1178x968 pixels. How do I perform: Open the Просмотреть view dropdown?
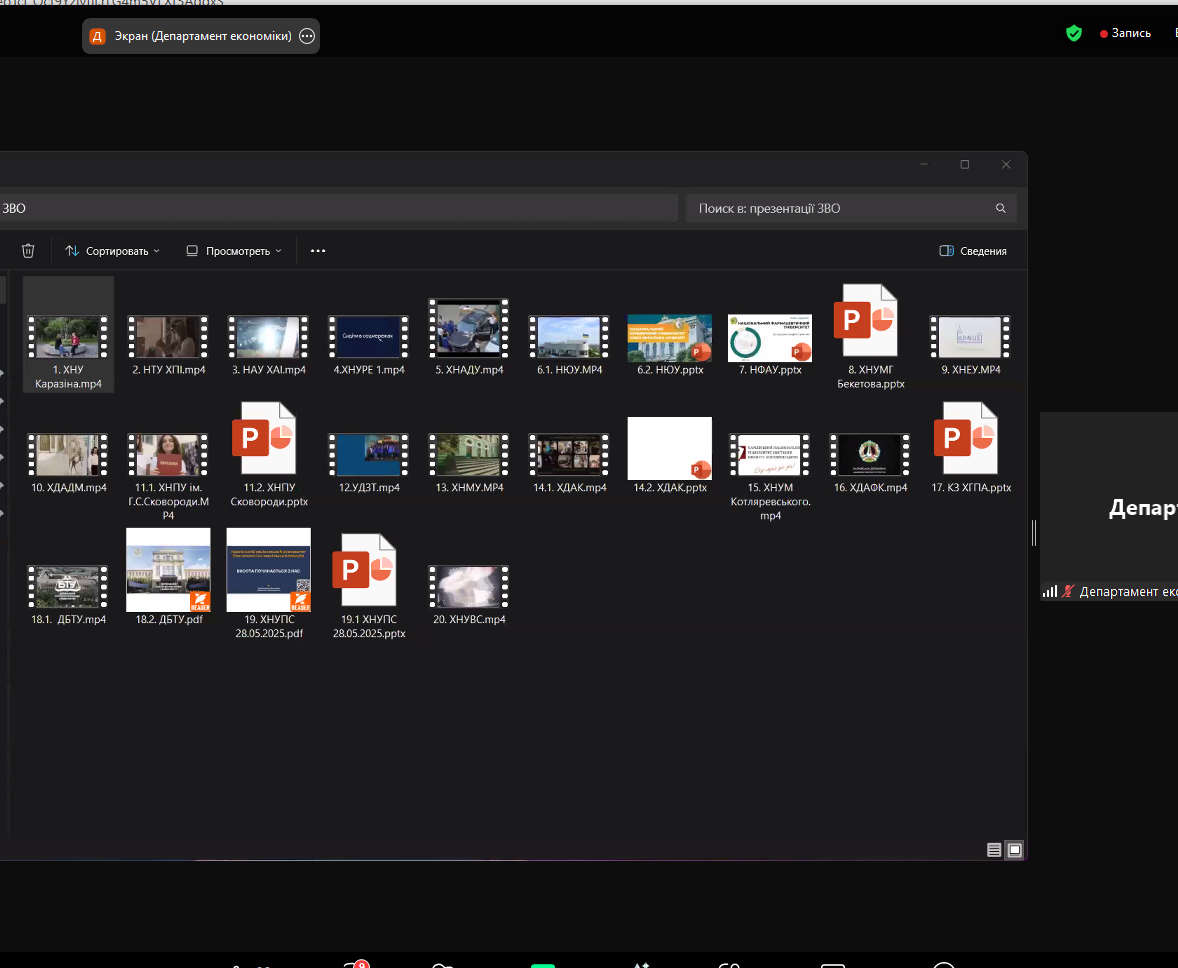[x=234, y=251]
